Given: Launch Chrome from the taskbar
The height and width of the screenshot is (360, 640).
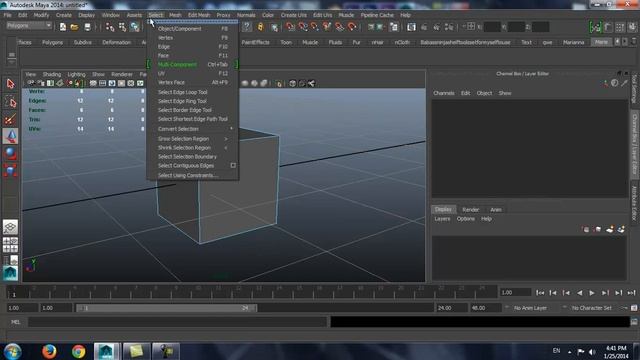Looking at the screenshot, I should click(78, 351).
